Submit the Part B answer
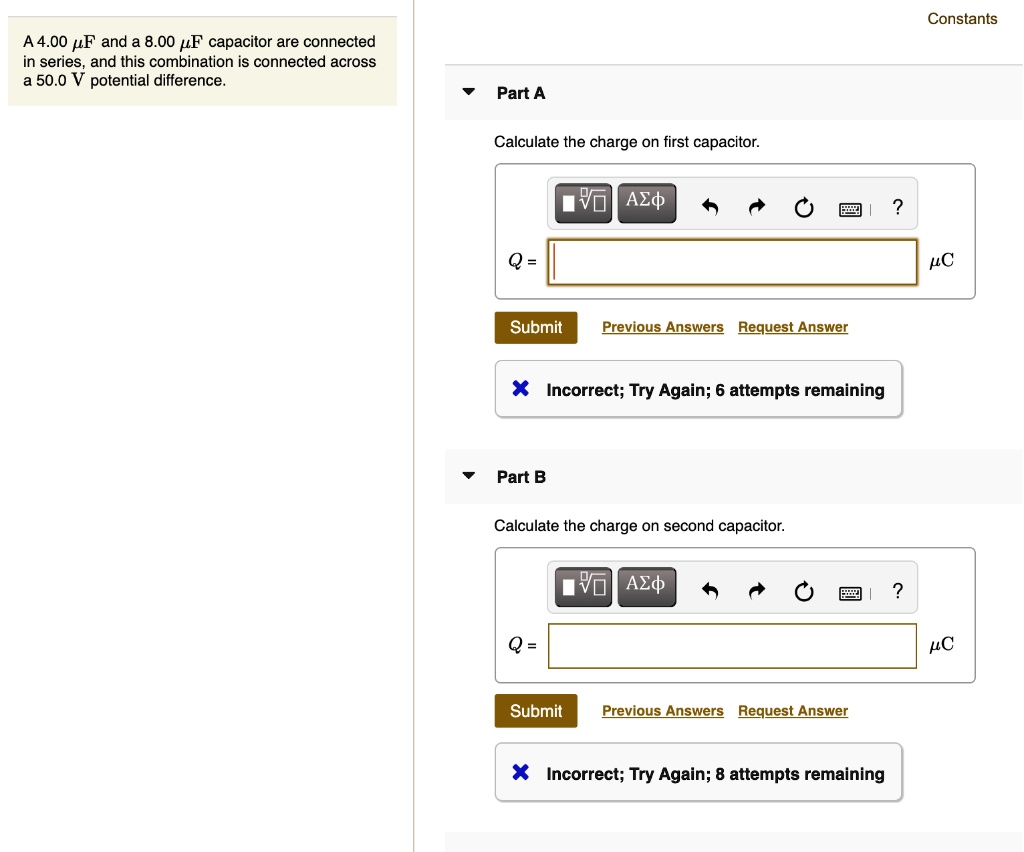This screenshot has width=1024, height=852. pos(536,711)
